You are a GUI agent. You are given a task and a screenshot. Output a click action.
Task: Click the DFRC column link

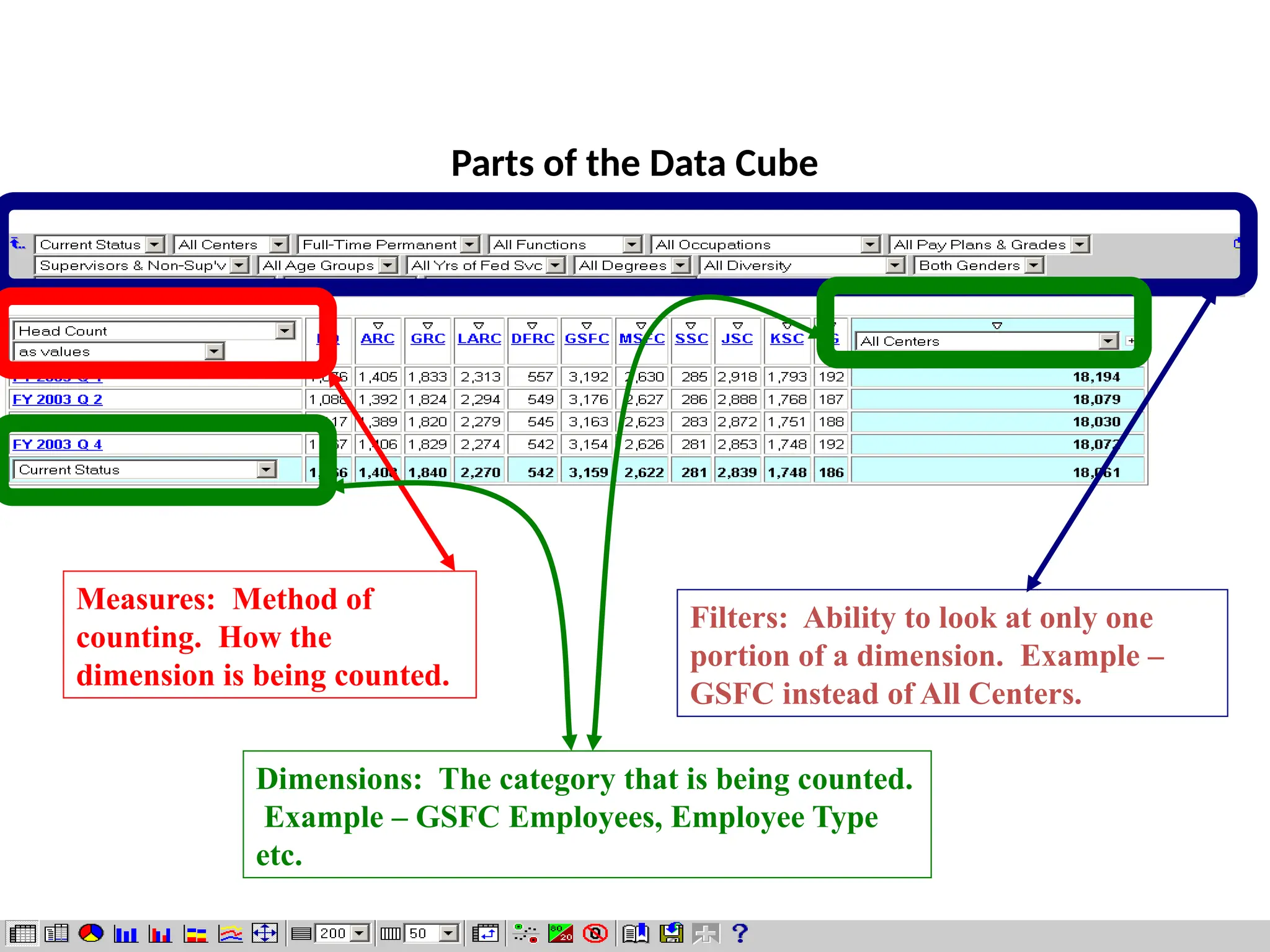pyautogui.click(x=533, y=338)
